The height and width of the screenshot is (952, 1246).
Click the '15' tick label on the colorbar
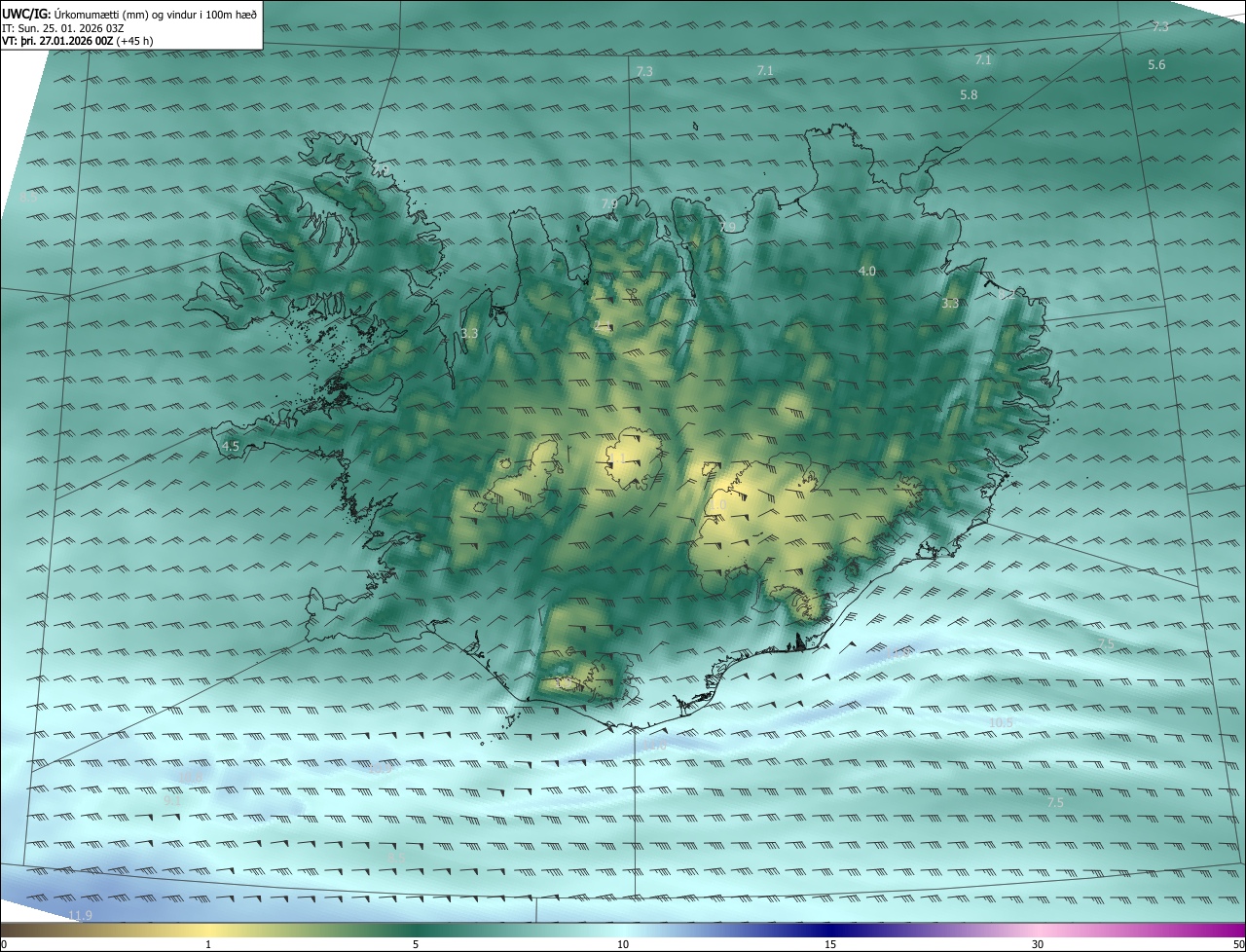tap(830, 944)
